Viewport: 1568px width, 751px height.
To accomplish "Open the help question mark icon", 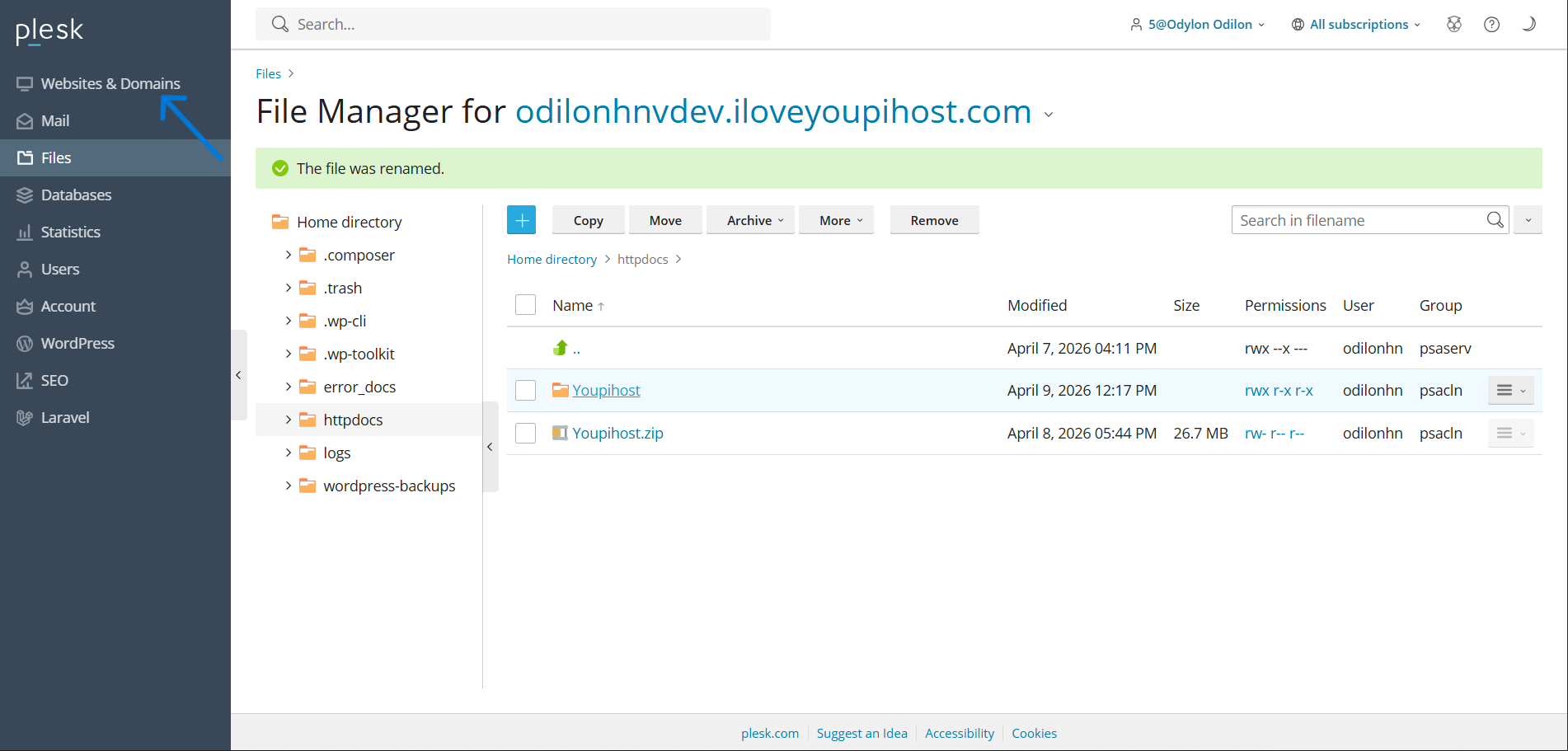I will pyautogui.click(x=1491, y=24).
